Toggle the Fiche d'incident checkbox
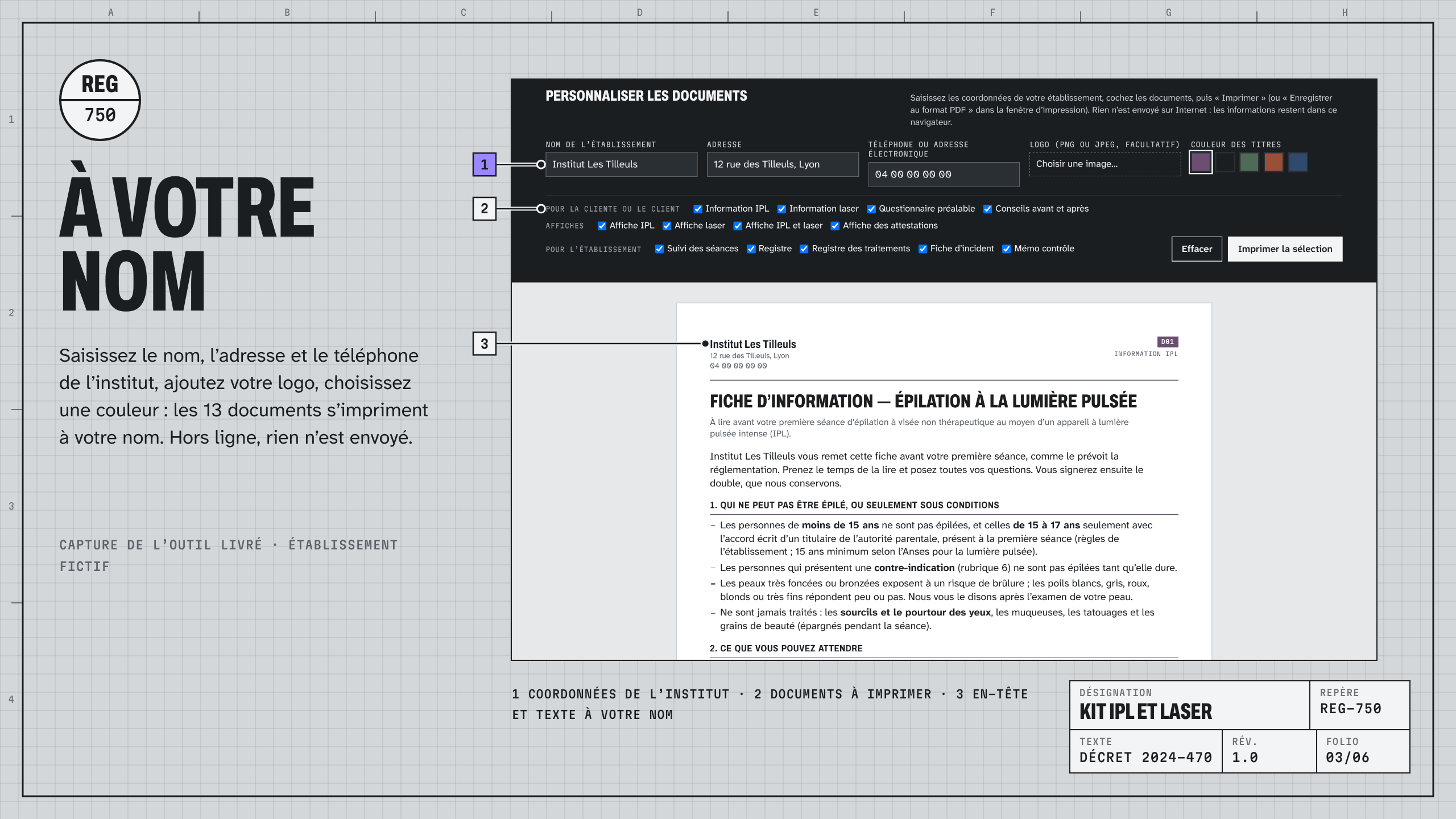The image size is (1456, 819). point(923,249)
